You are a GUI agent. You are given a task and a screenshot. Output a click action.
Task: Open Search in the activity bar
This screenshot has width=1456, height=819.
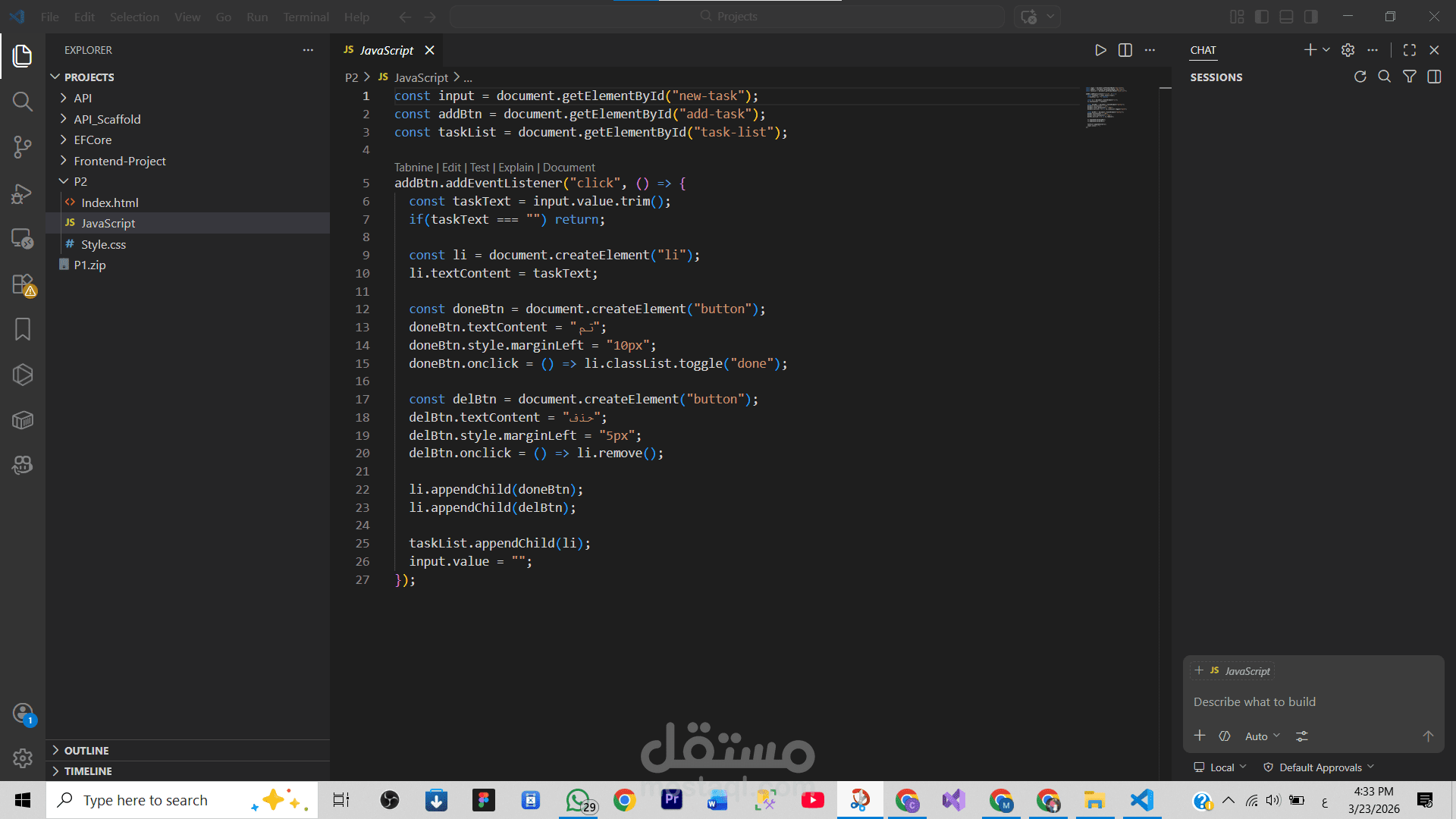pyautogui.click(x=23, y=102)
